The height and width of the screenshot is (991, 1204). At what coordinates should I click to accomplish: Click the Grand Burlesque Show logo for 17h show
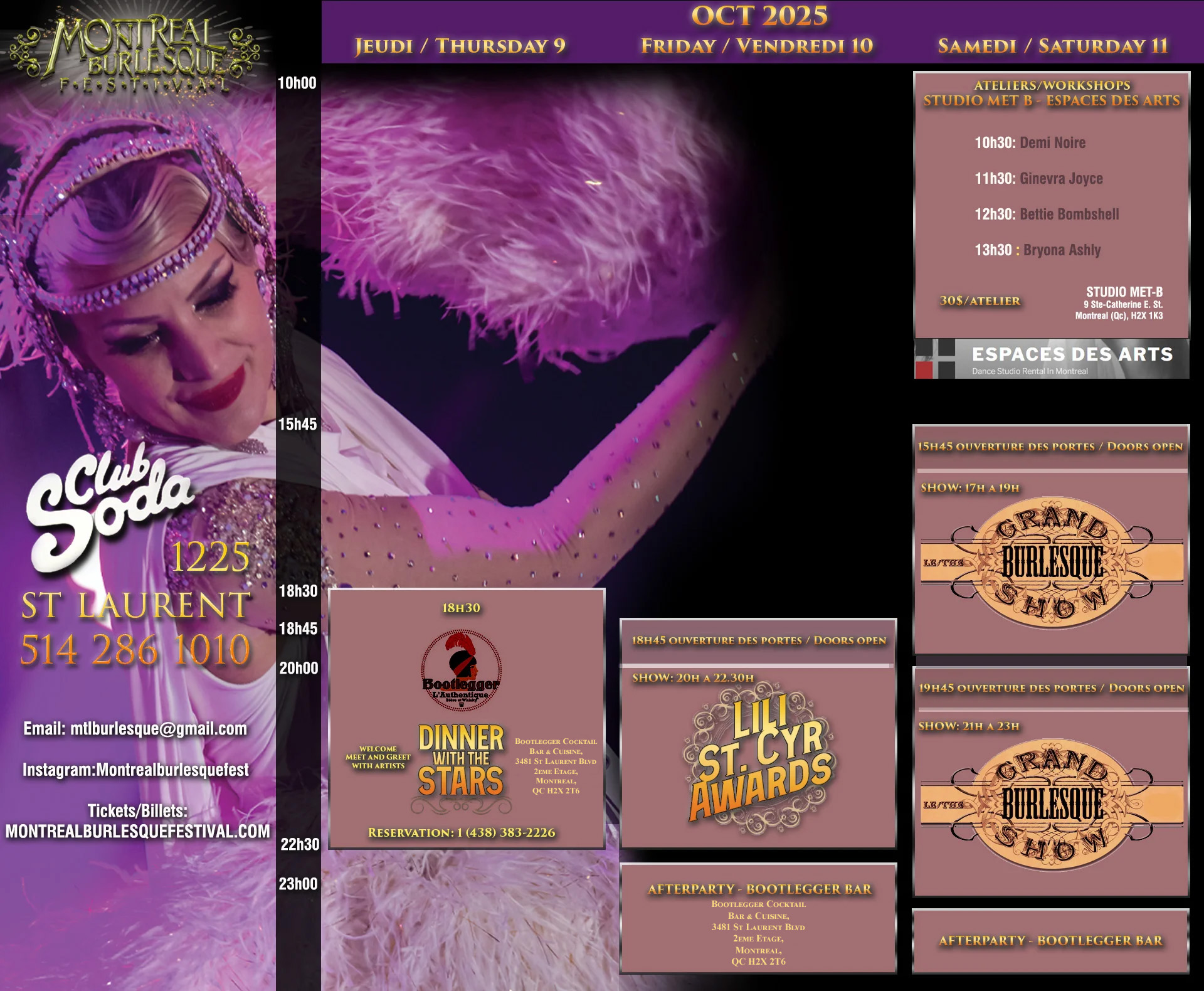(1052, 562)
